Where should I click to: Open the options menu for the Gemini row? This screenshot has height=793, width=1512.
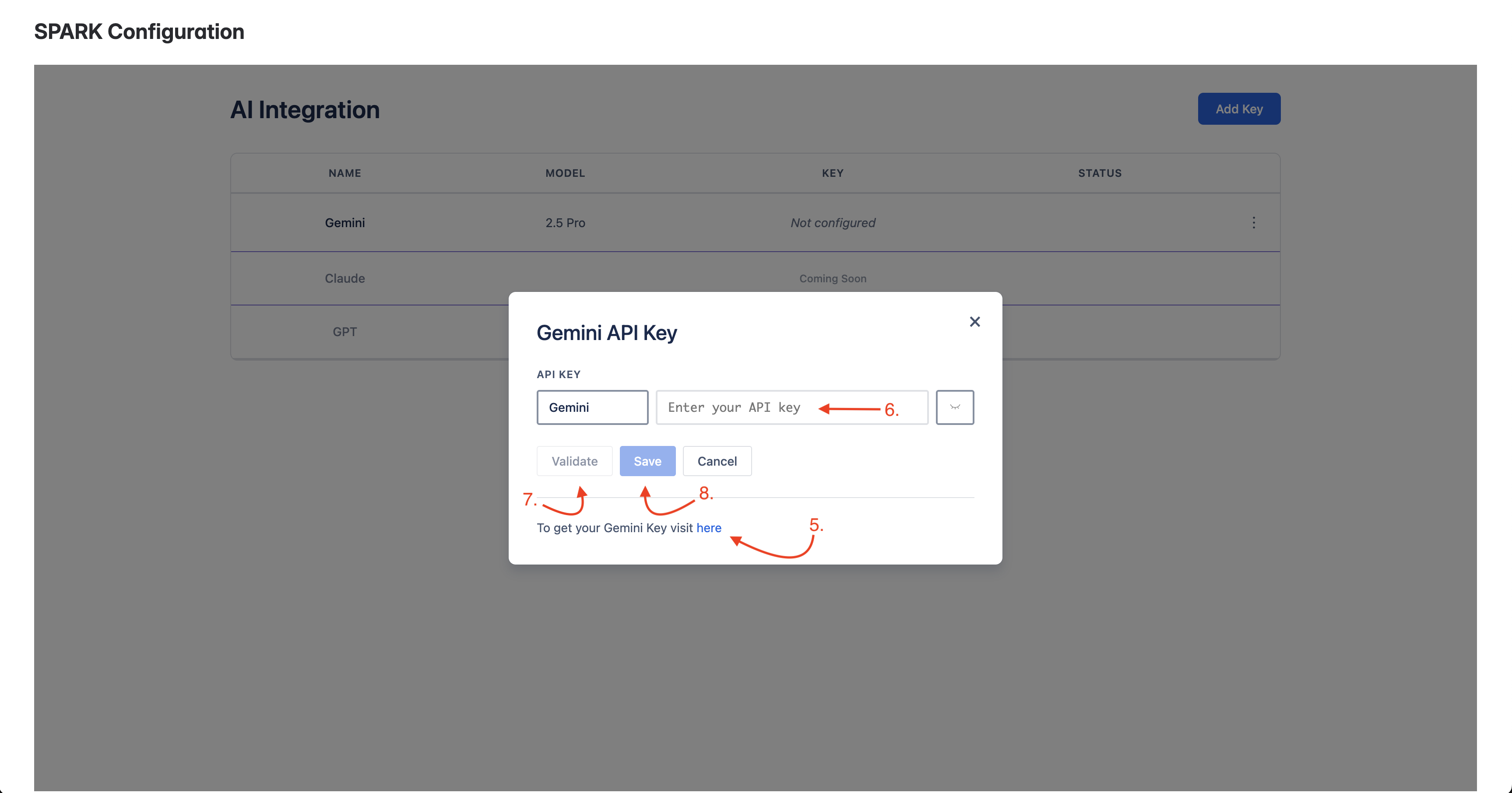(x=1254, y=222)
